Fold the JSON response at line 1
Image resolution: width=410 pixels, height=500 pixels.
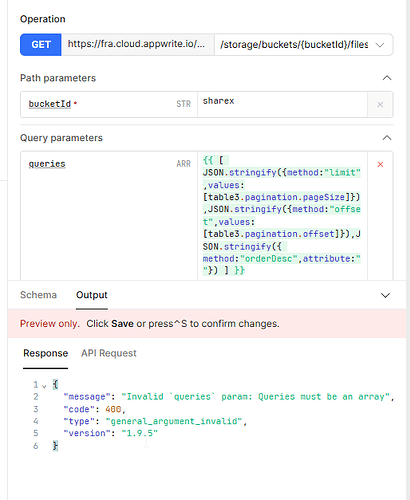(44, 386)
